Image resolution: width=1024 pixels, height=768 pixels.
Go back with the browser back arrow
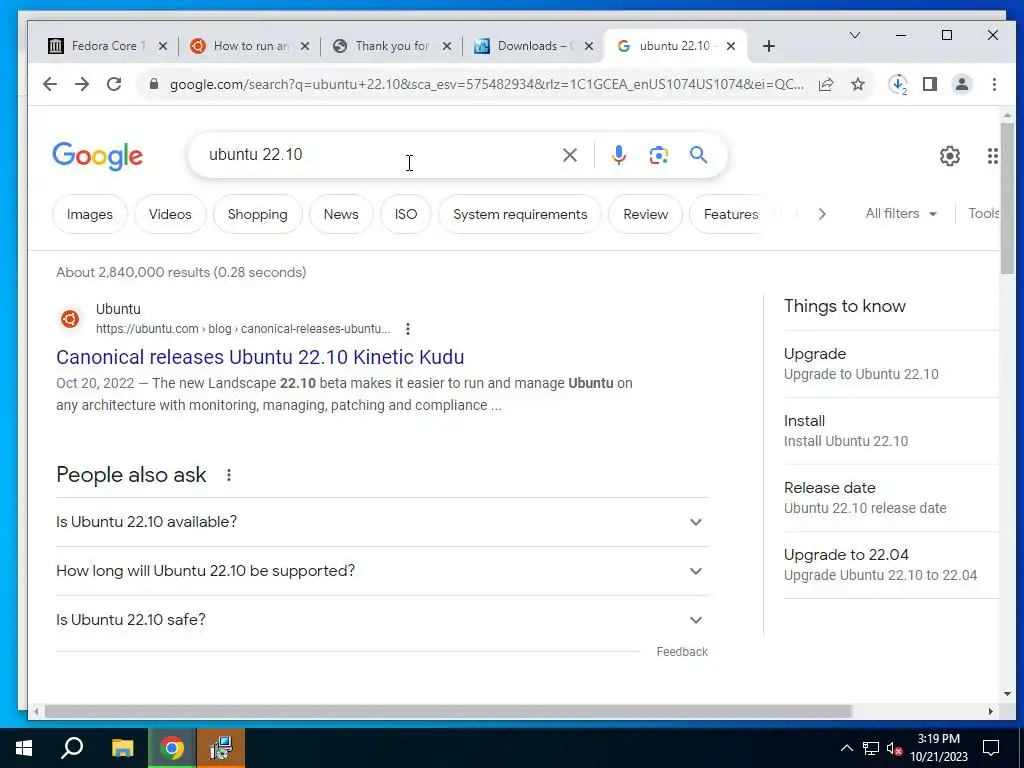coord(50,84)
